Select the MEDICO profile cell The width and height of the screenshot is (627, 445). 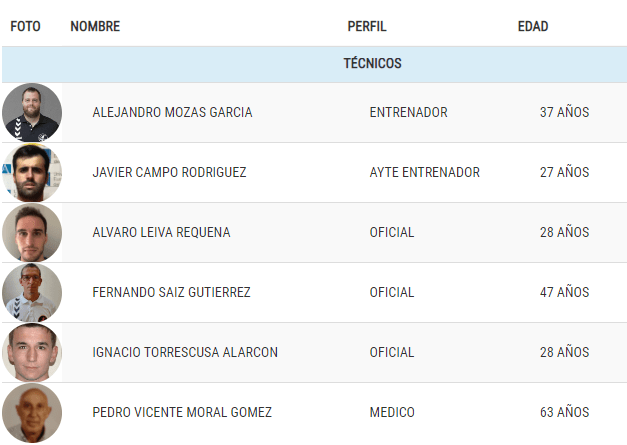tap(392, 412)
